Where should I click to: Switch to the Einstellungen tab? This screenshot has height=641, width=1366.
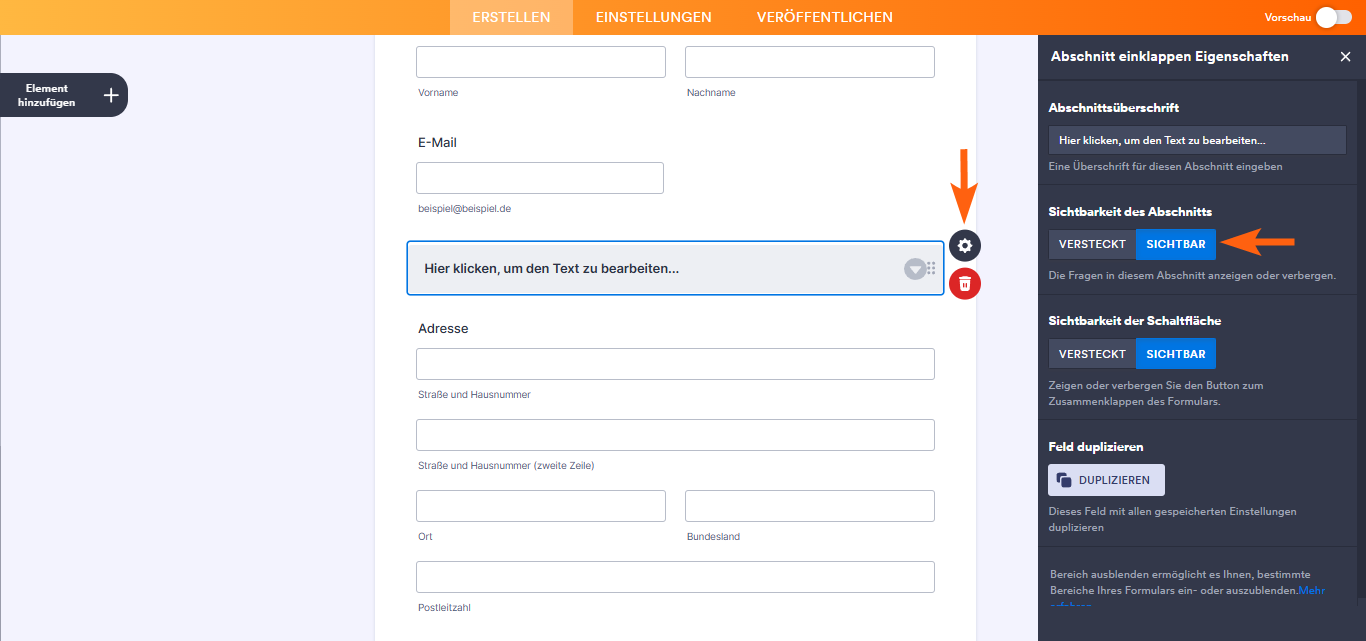click(653, 17)
